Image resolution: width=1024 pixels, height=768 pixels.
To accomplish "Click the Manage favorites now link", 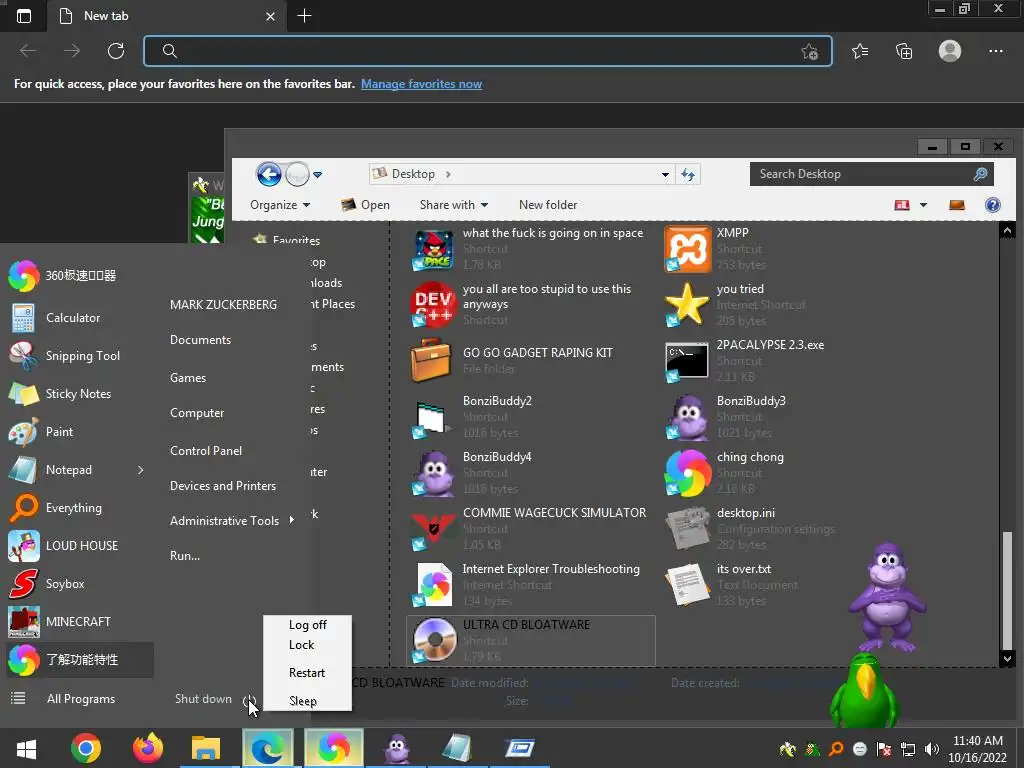I will [421, 84].
